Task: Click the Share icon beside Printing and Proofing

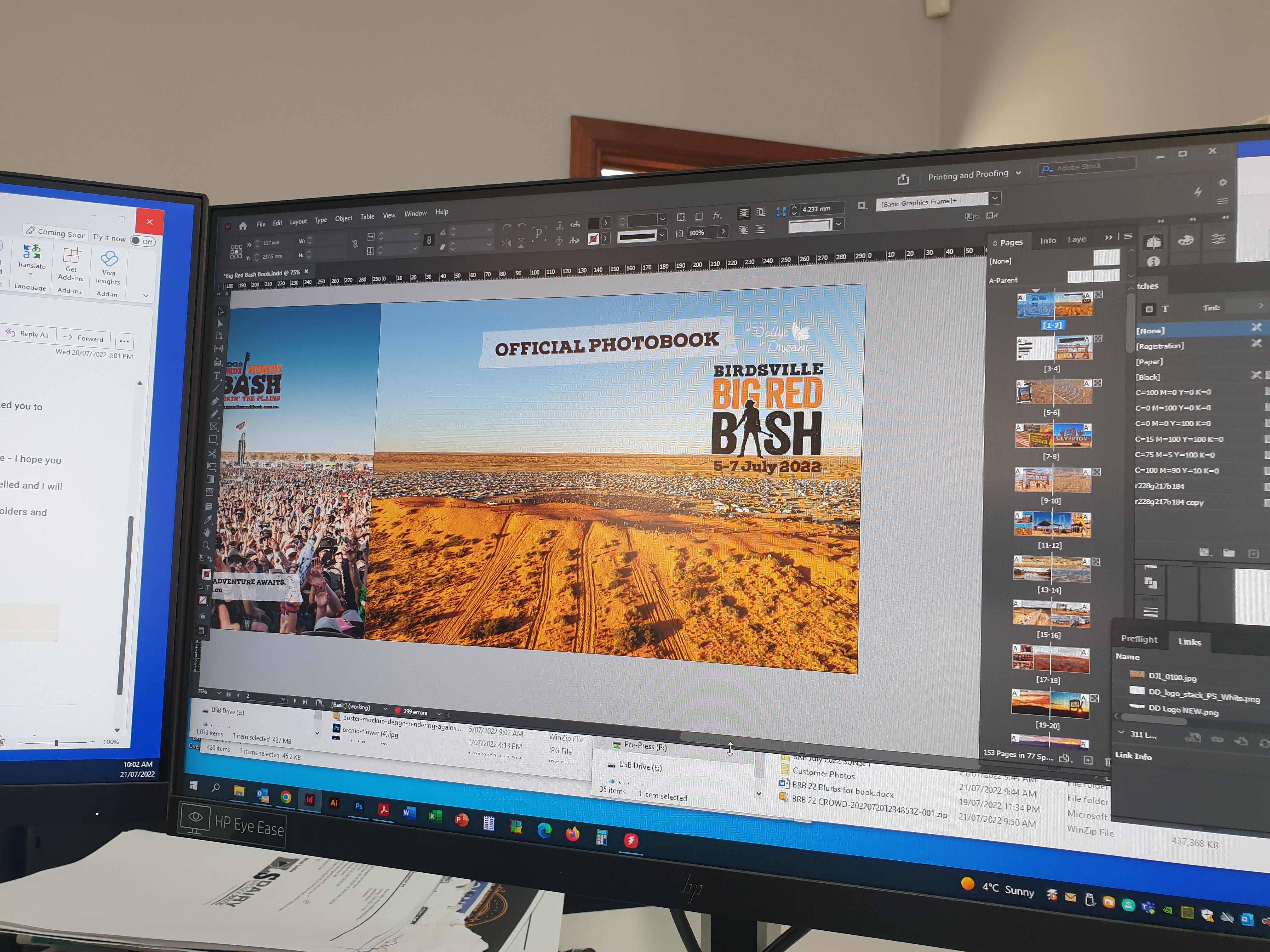Action: (903, 179)
